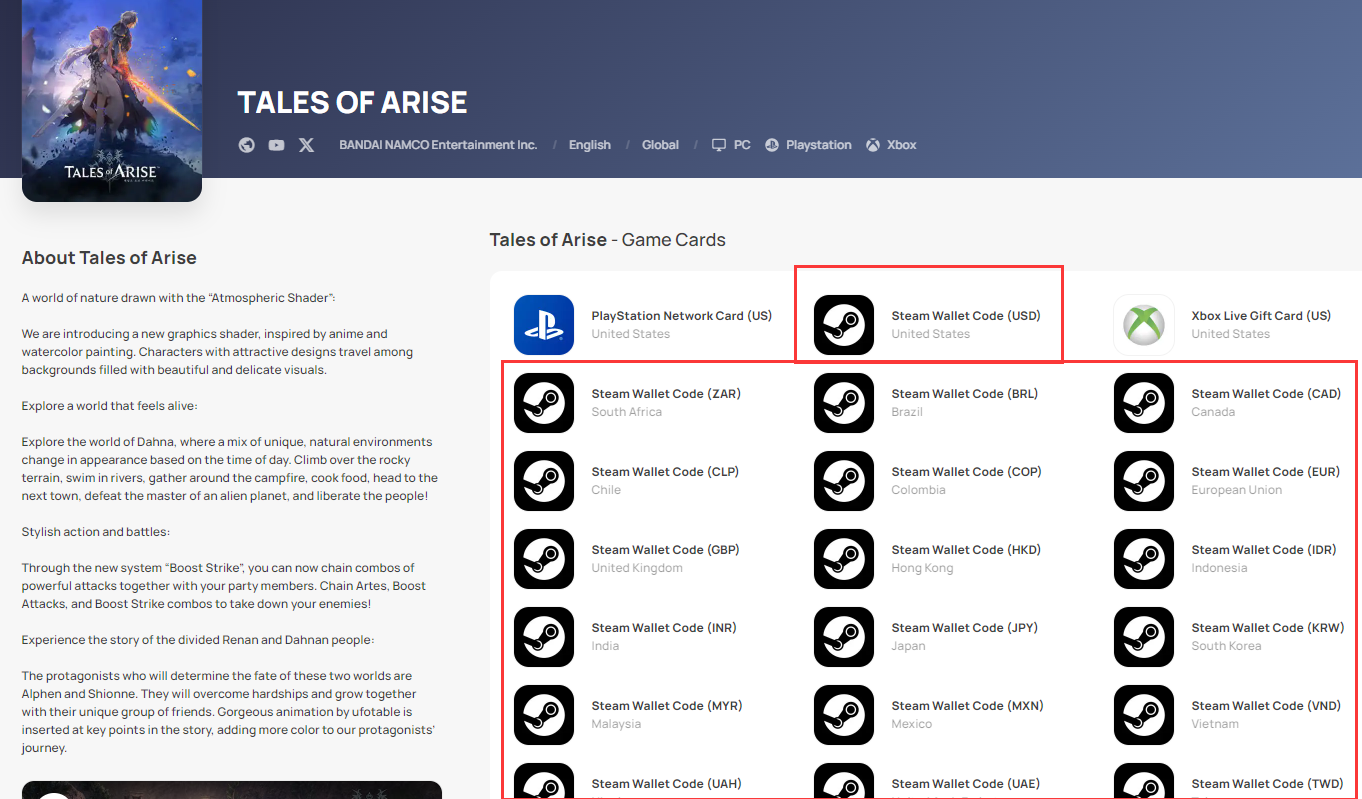Click the Tales of Arise - Game Cards heading
Image resolution: width=1362 pixels, height=799 pixels.
click(608, 240)
